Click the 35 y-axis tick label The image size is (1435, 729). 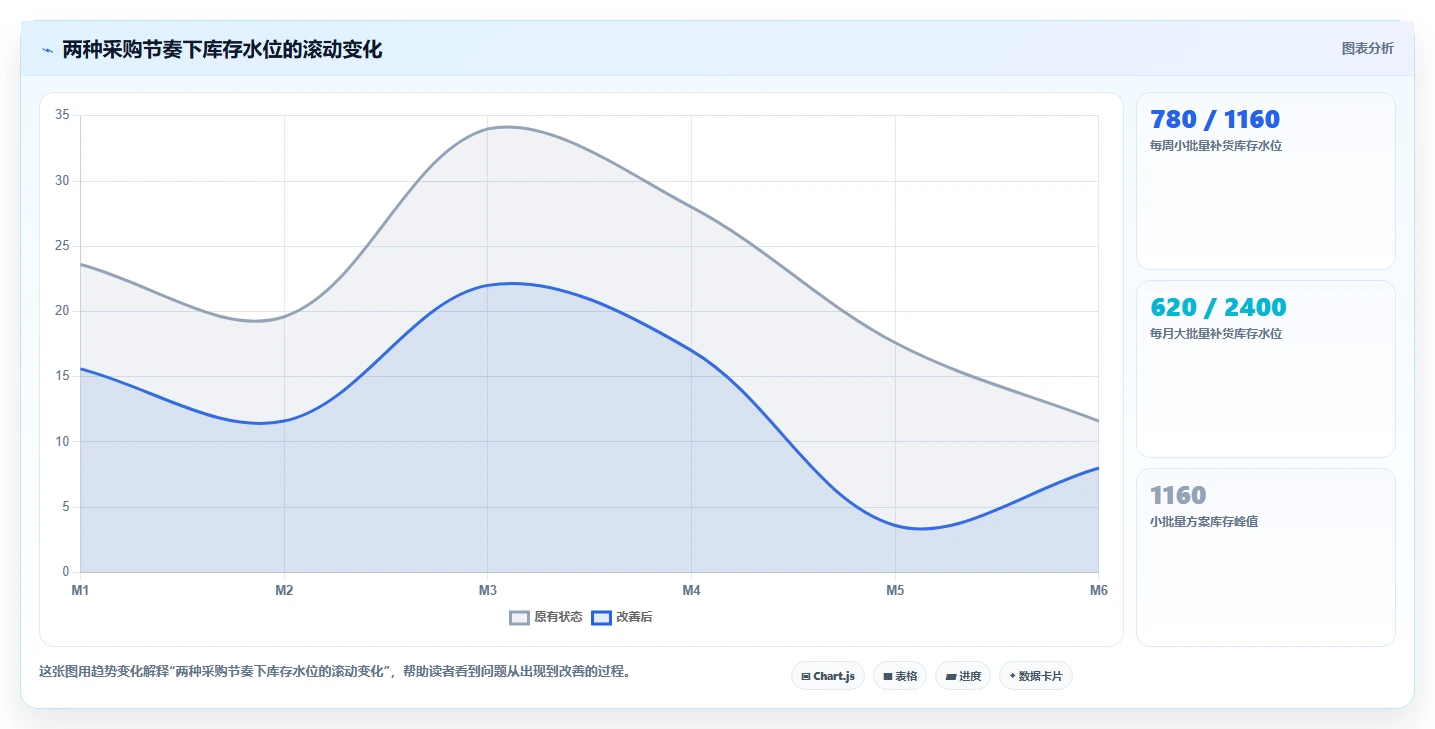pos(62,115)
